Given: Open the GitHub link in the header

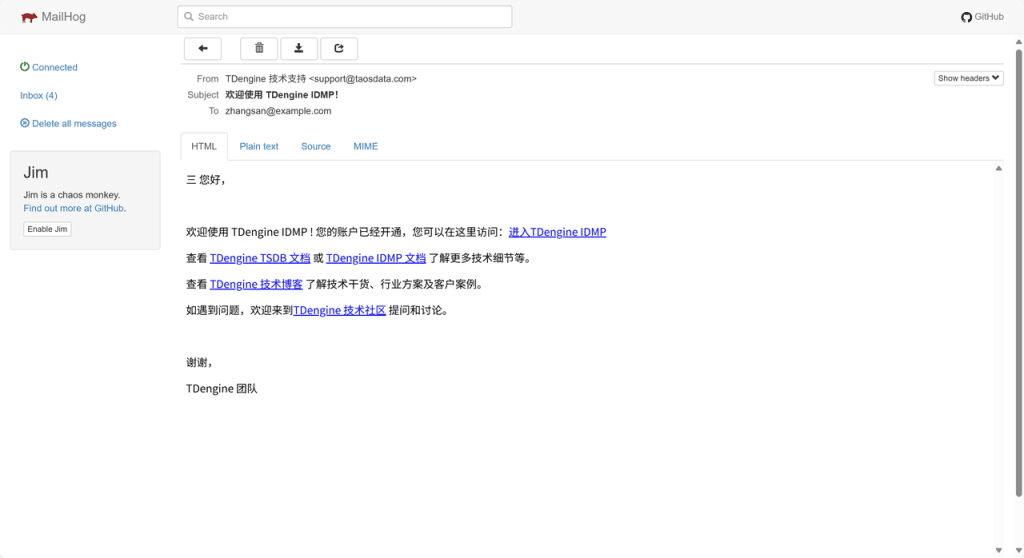Looking at the screenshot, I should click(982, 17).
